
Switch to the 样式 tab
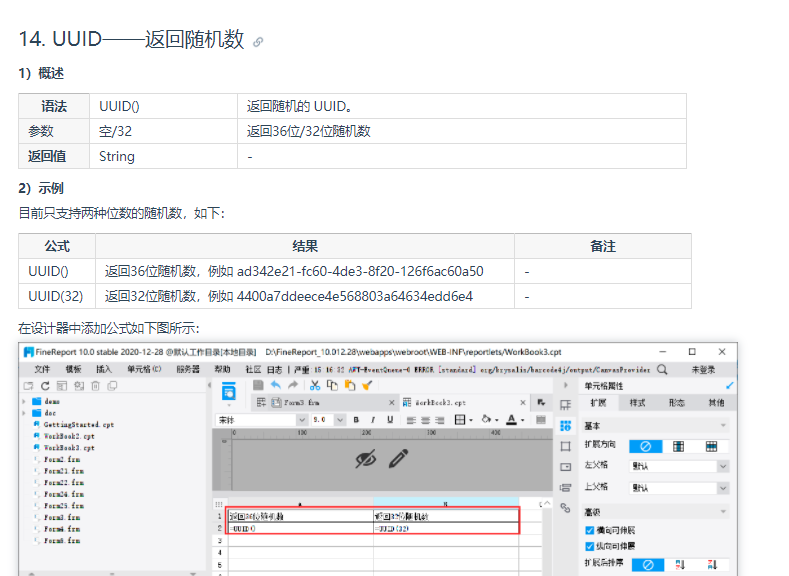pos(637,402)
